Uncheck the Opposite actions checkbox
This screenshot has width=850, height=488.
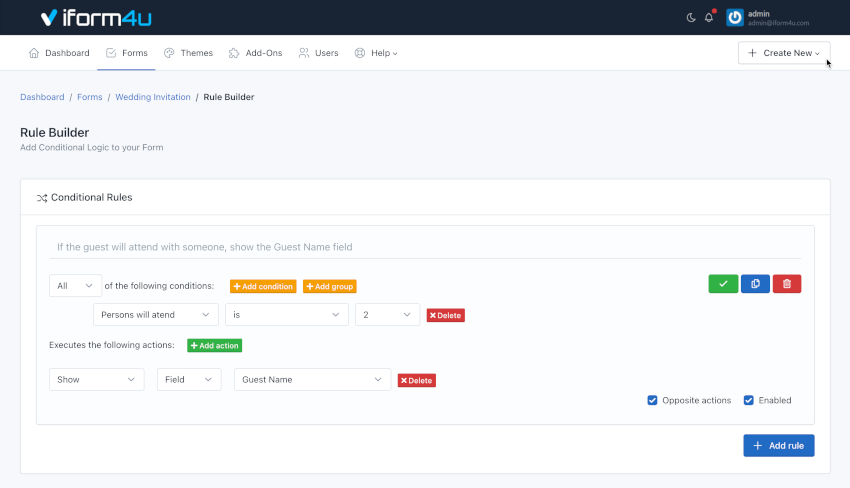[x=653, y=400]
